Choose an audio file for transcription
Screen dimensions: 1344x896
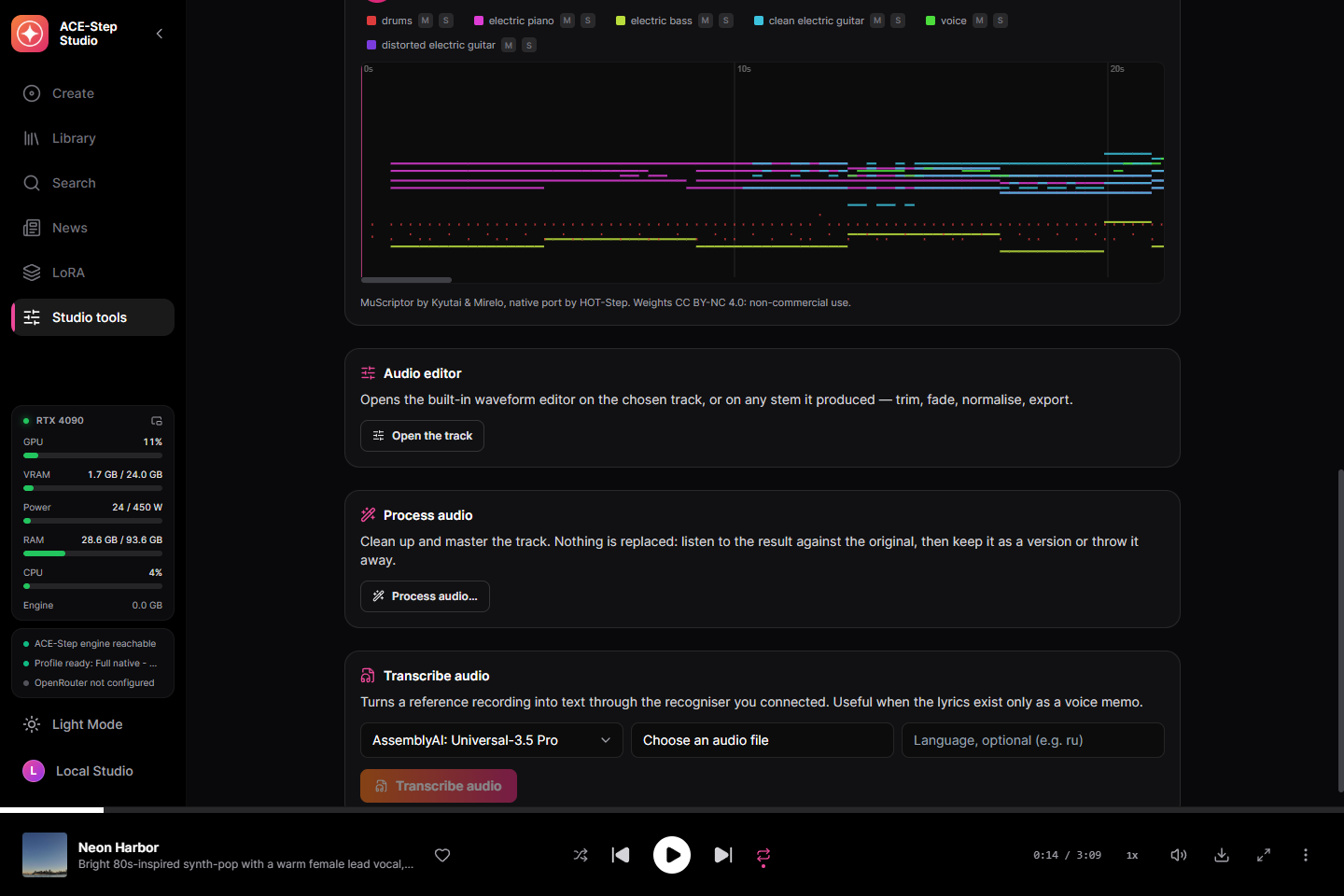(x=763, y=740)
